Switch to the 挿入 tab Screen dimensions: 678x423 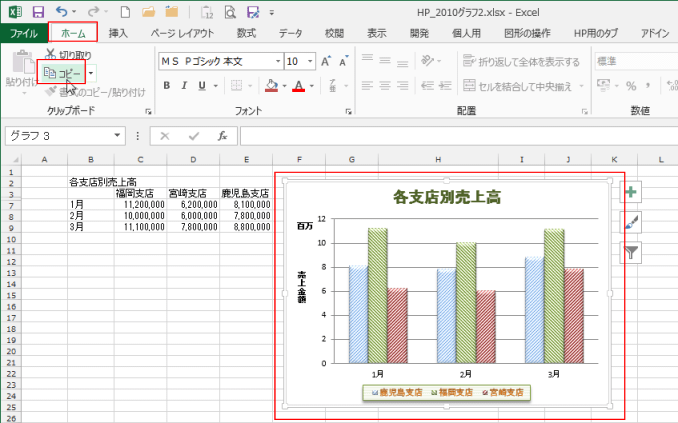tap(118, 33)
